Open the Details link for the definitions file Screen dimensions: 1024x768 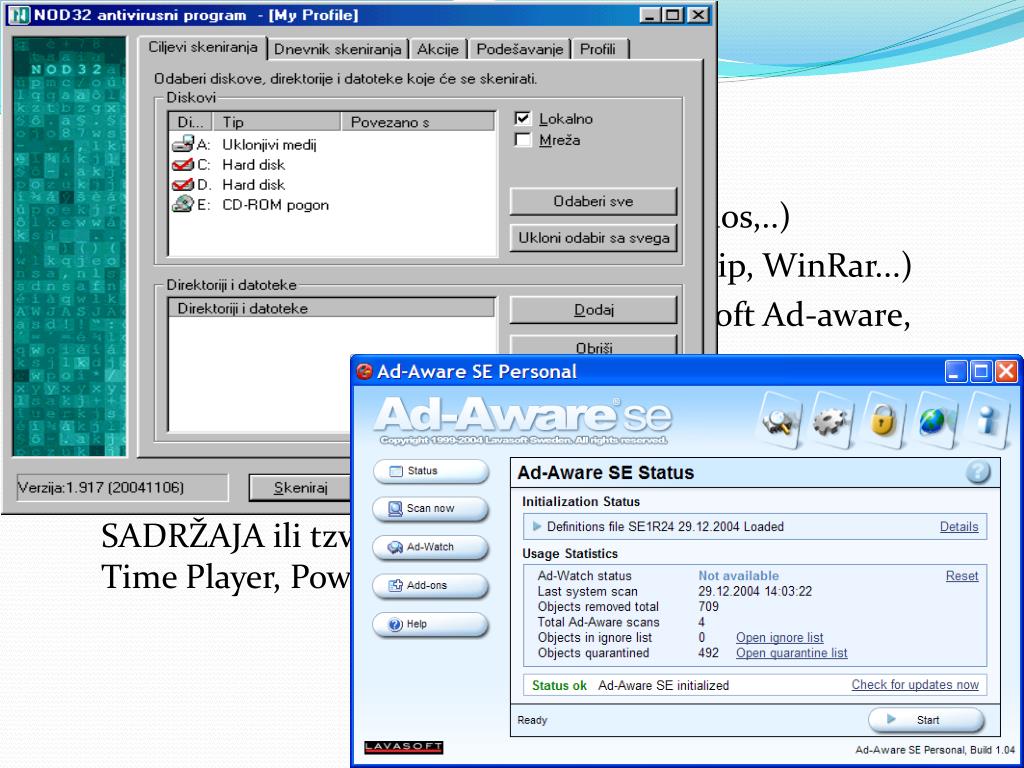(959, 526)
